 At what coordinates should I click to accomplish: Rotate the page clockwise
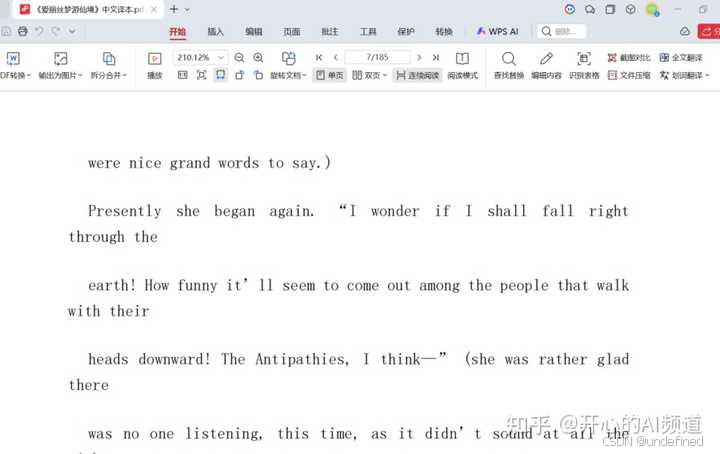(259, 75)
